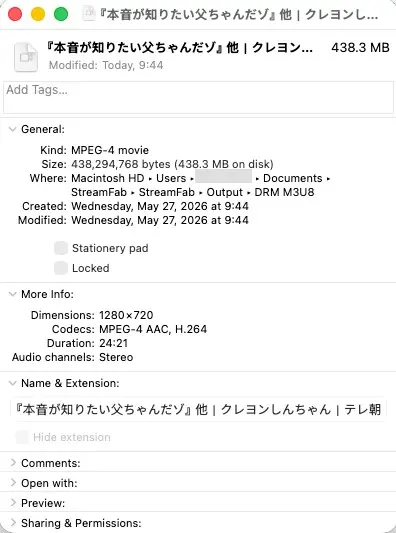Click the window title text in the title bar
This screenshot has height=533, width=396.
(239, 15)
